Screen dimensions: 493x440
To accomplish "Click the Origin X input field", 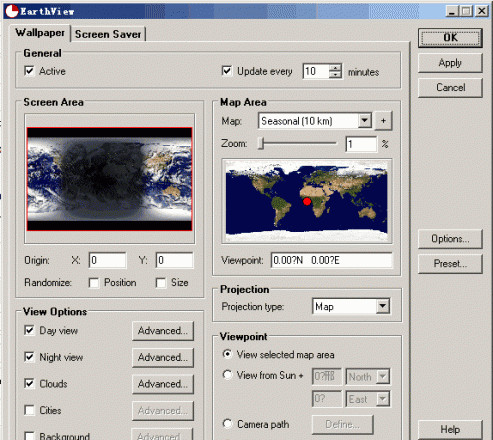I will click(107, 260).
